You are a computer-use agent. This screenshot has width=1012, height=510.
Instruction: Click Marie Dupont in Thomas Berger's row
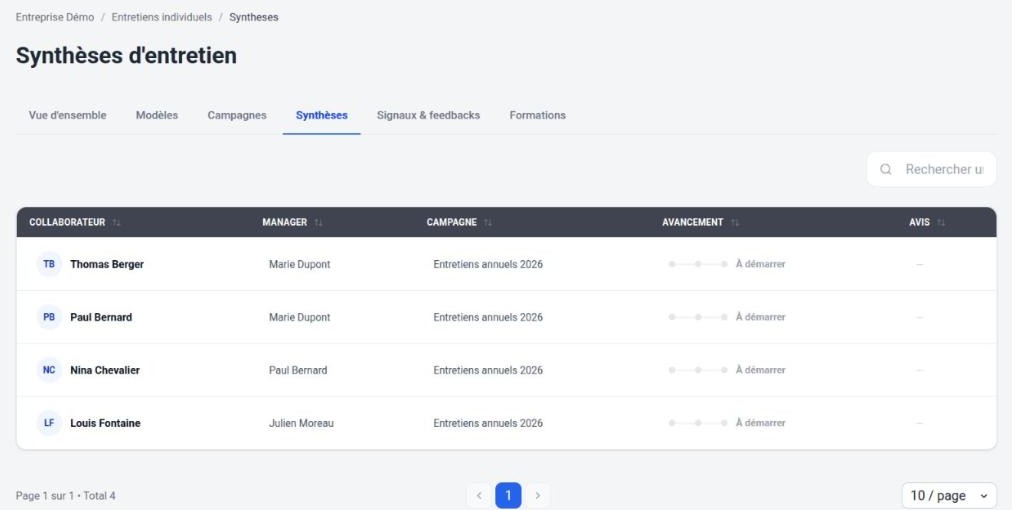click(x=299, y=264)
